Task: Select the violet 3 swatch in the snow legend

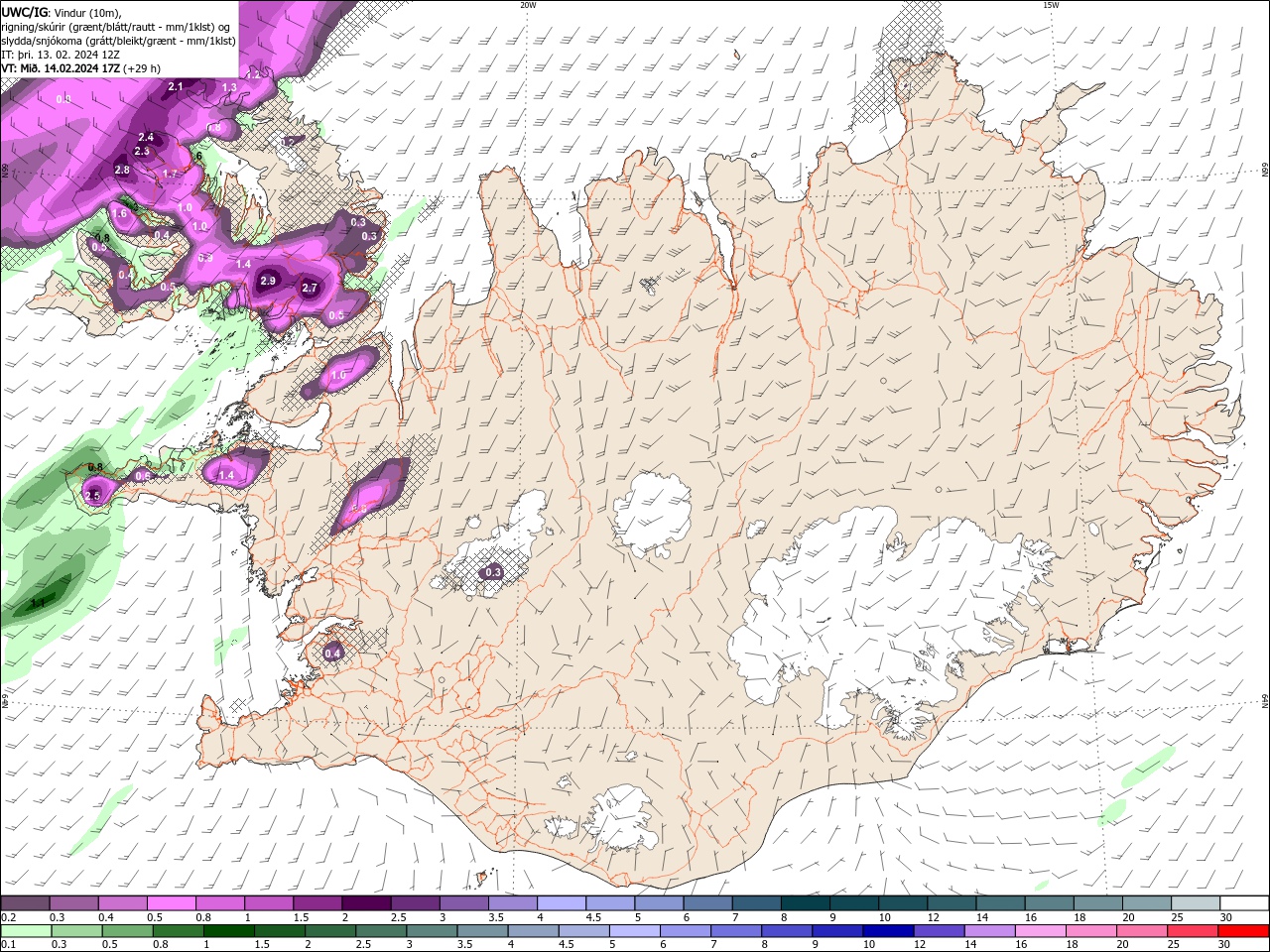Action: (464, 903)
